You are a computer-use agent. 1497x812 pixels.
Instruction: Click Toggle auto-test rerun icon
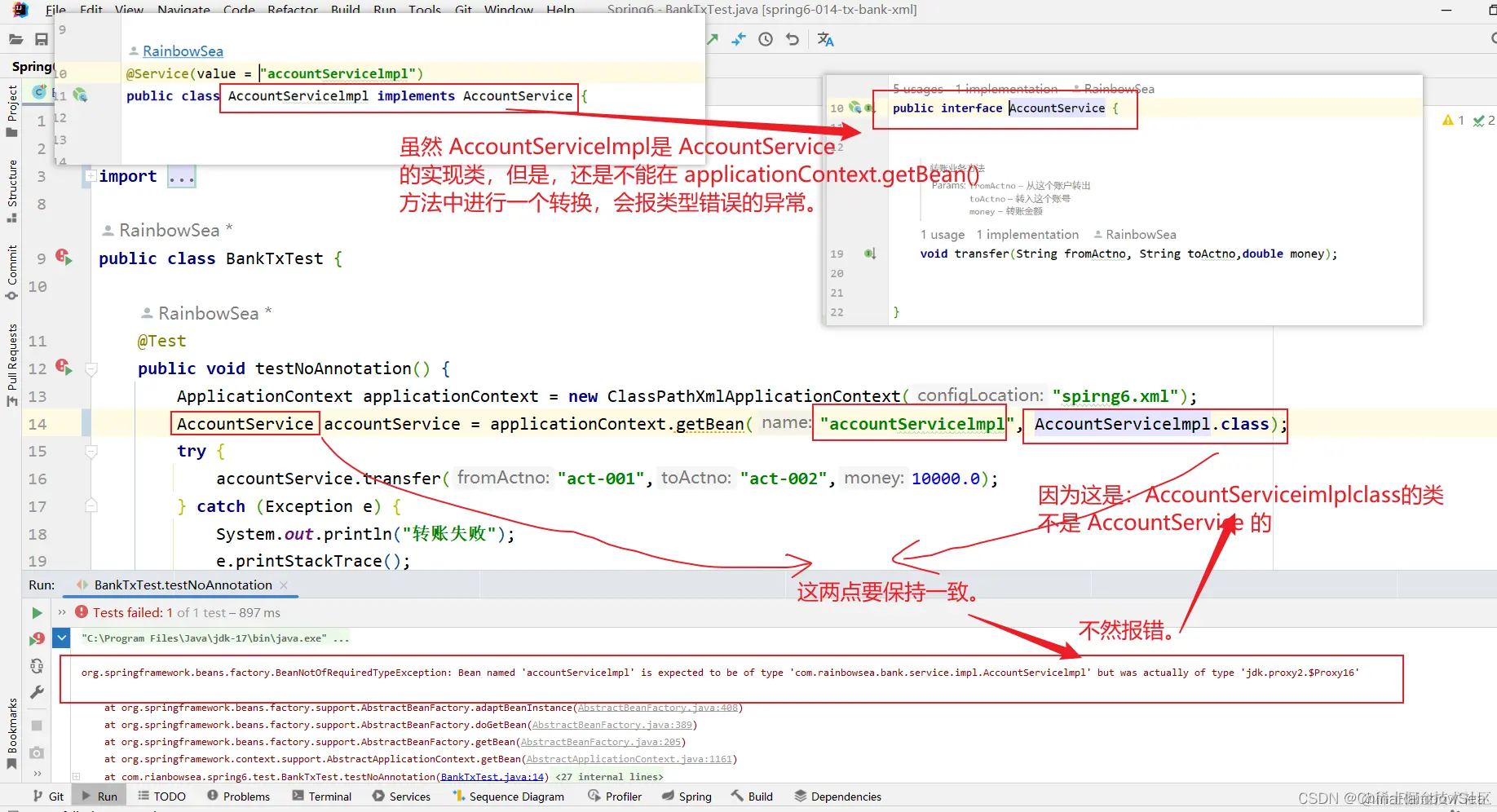[37, 666]
